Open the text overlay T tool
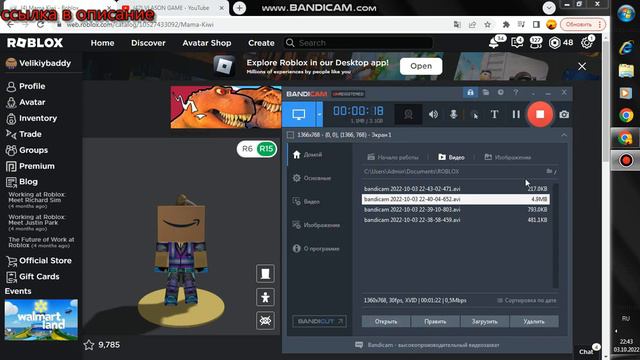 [x=494, y=115]
